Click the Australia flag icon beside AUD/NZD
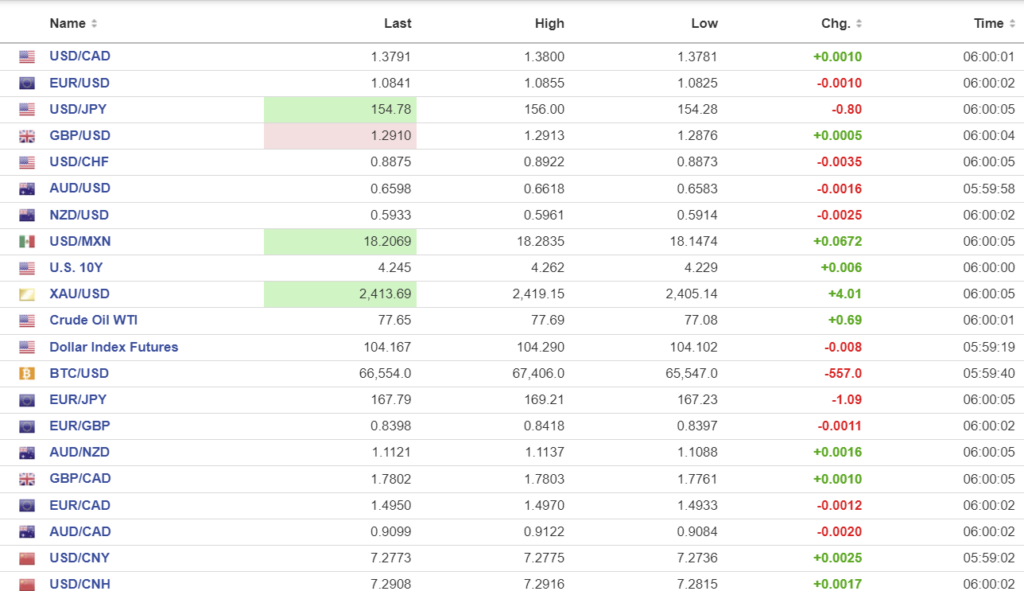Screen dimensions: 1024x591 click(x=27, y=452)
